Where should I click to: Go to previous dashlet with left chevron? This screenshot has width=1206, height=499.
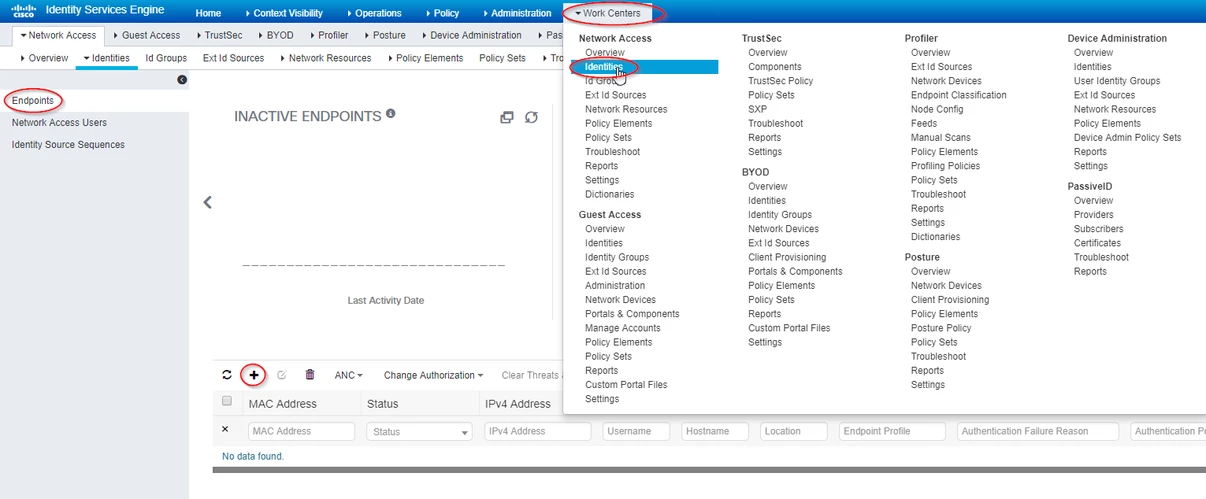(x=207, y=202)
